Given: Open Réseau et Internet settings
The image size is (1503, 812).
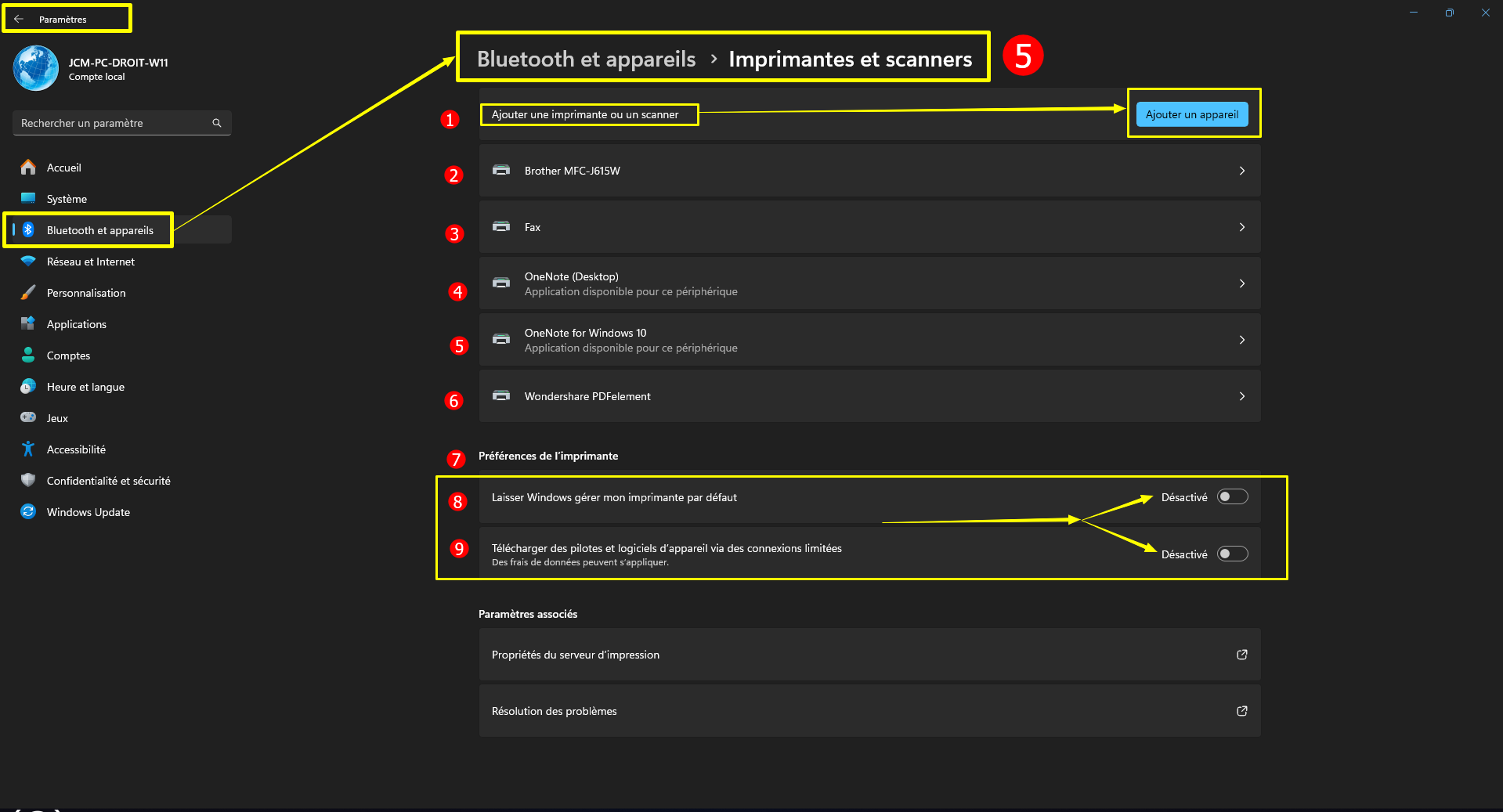Looking at the screenshot, I should pyautogui.click(x=91, y=262).
